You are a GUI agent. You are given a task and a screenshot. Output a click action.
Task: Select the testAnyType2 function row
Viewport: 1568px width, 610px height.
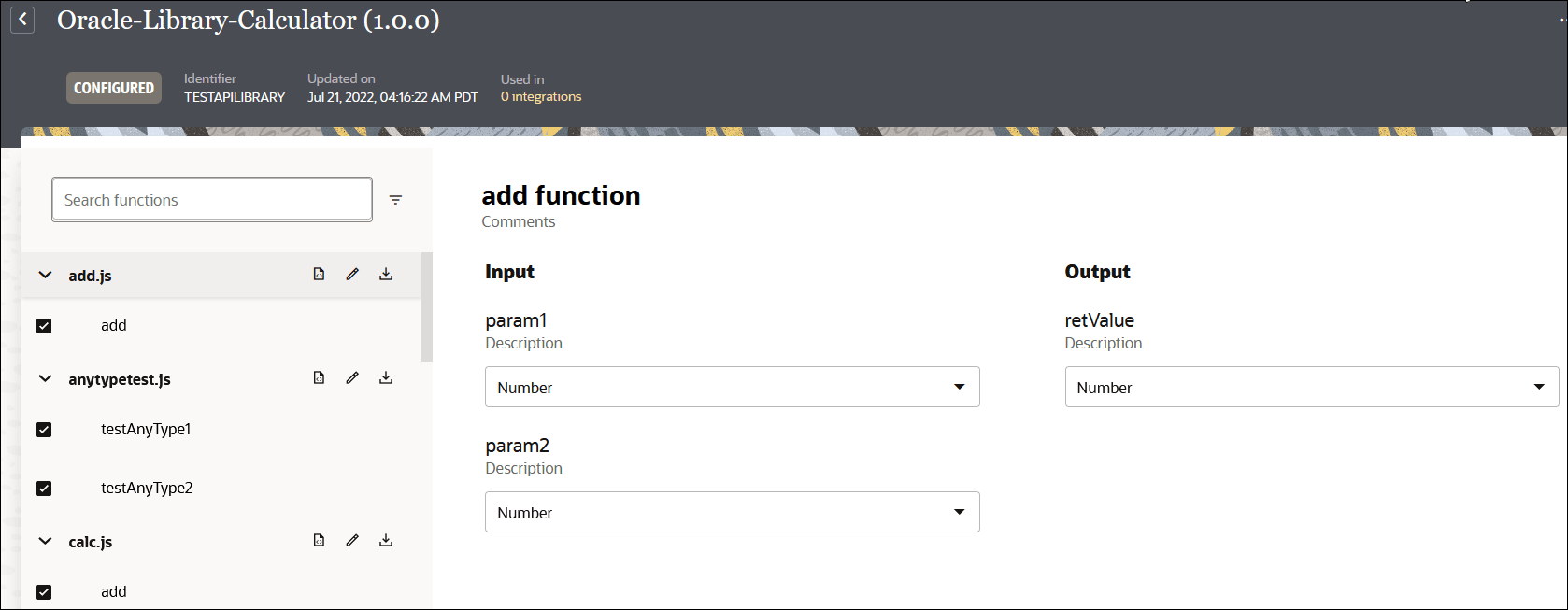147,488
